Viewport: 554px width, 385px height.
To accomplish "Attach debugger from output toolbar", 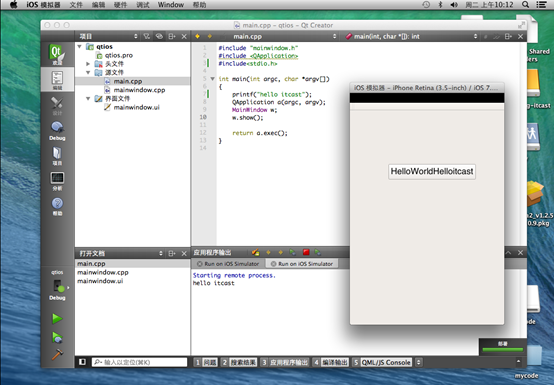I will tap(318, 252).
